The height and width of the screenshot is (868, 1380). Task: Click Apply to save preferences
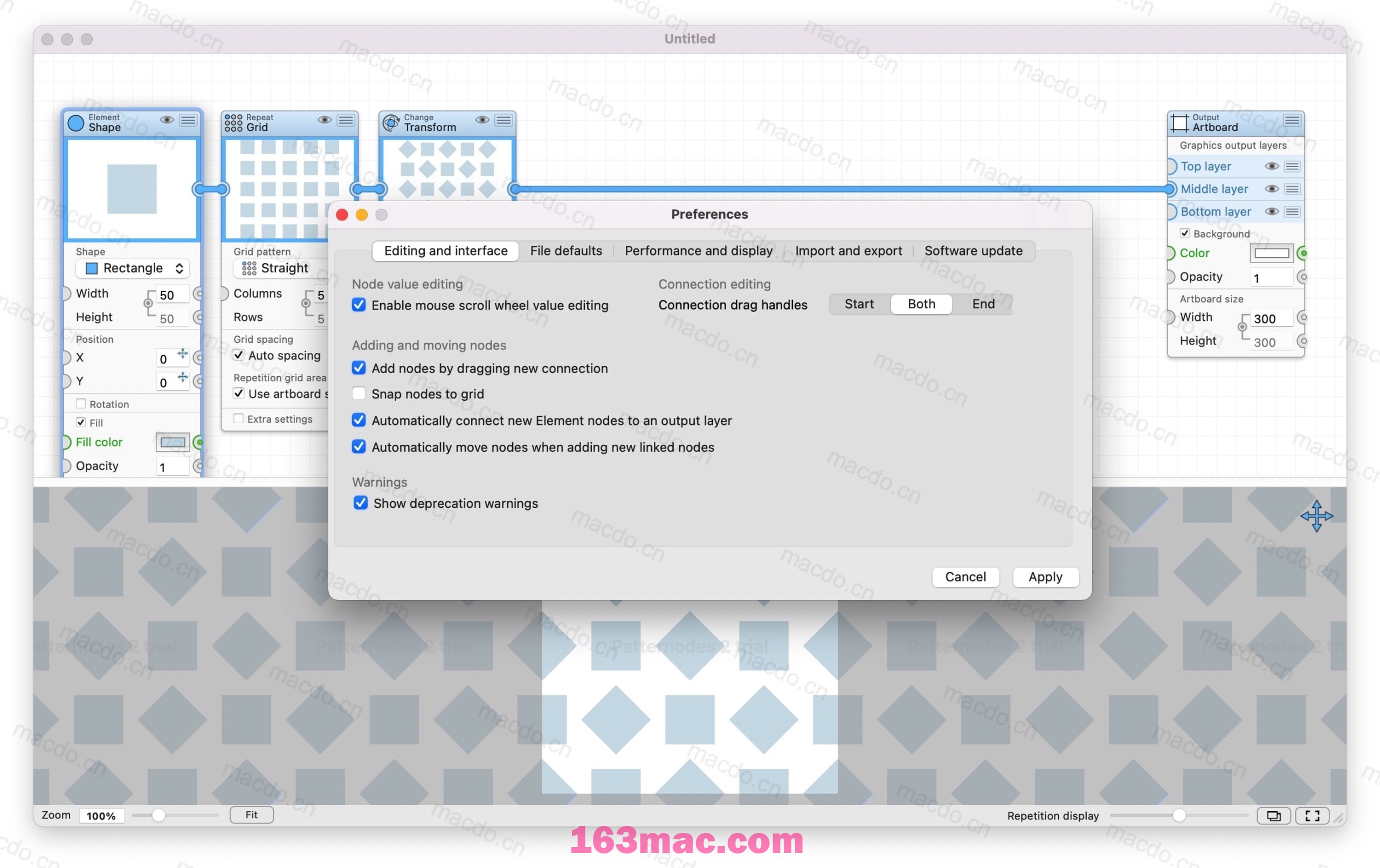pos(1045,576)
